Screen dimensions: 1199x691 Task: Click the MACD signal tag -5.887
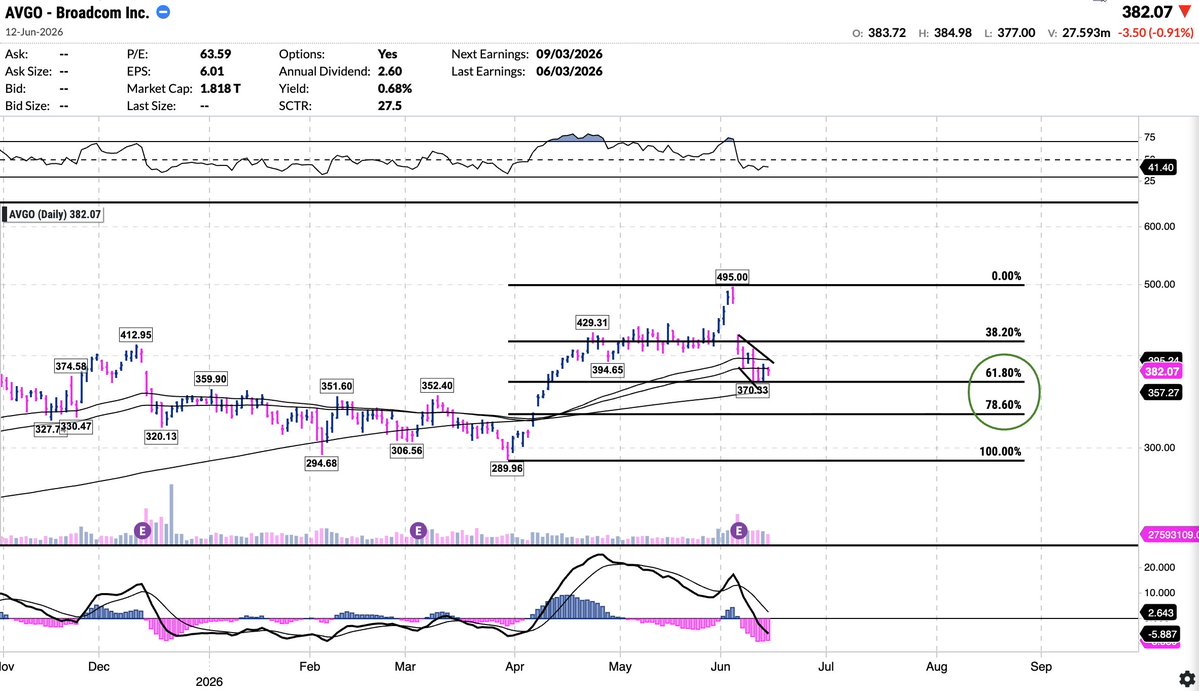(x=1161, y=634)
